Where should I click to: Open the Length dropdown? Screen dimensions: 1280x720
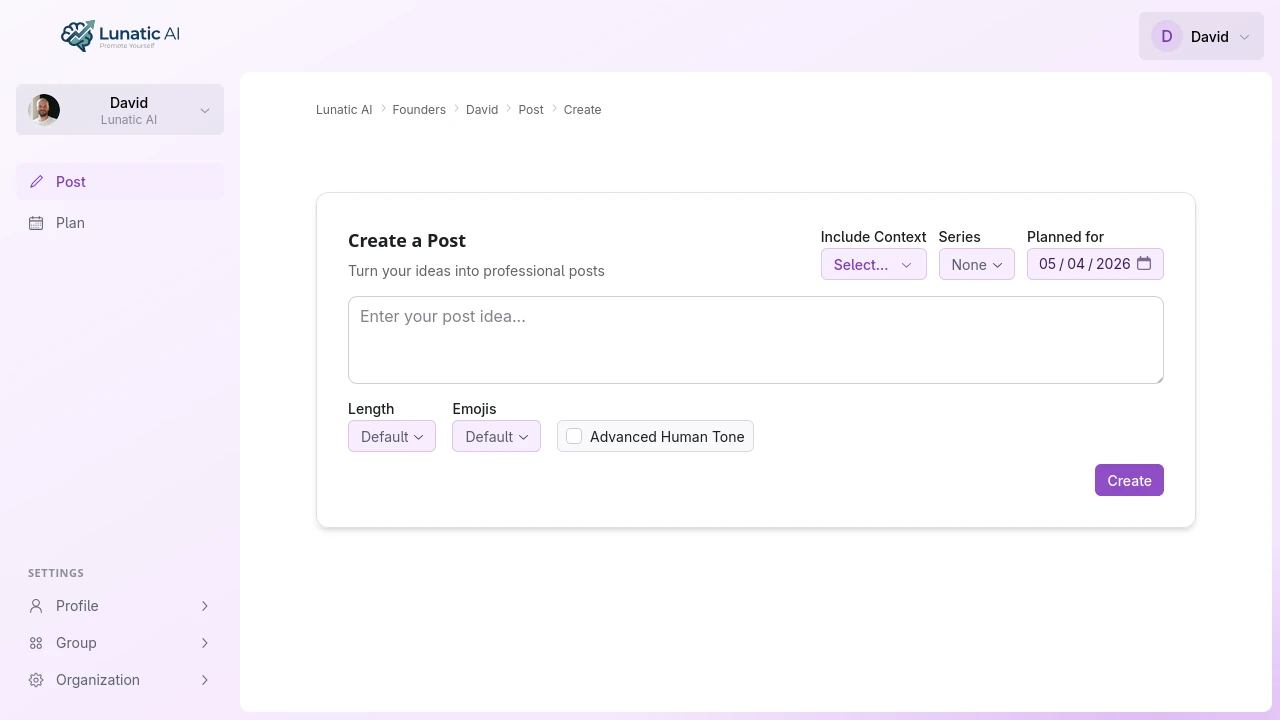[392, 437]
